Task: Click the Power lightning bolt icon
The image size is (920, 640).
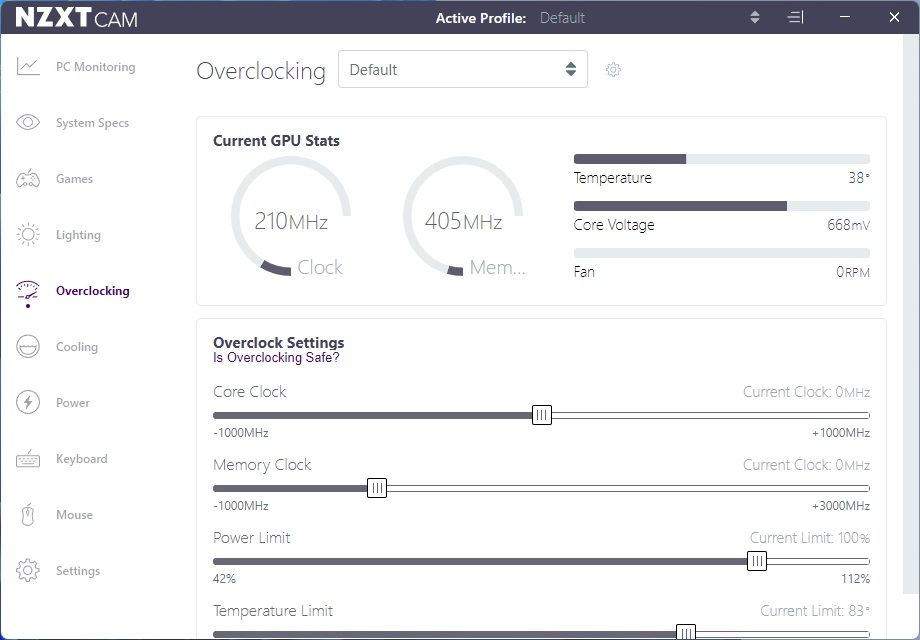Action: click(28, 402)
